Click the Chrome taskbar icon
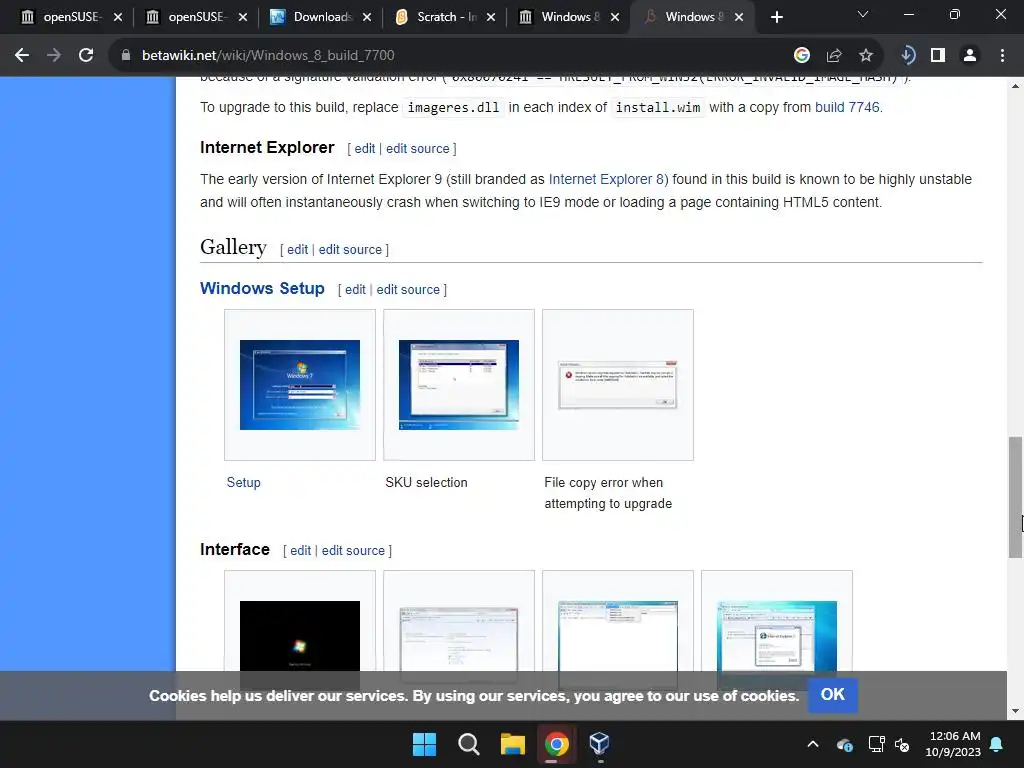Image resolution: width=1024 pixels, height=768 pixels. point(556,744)
